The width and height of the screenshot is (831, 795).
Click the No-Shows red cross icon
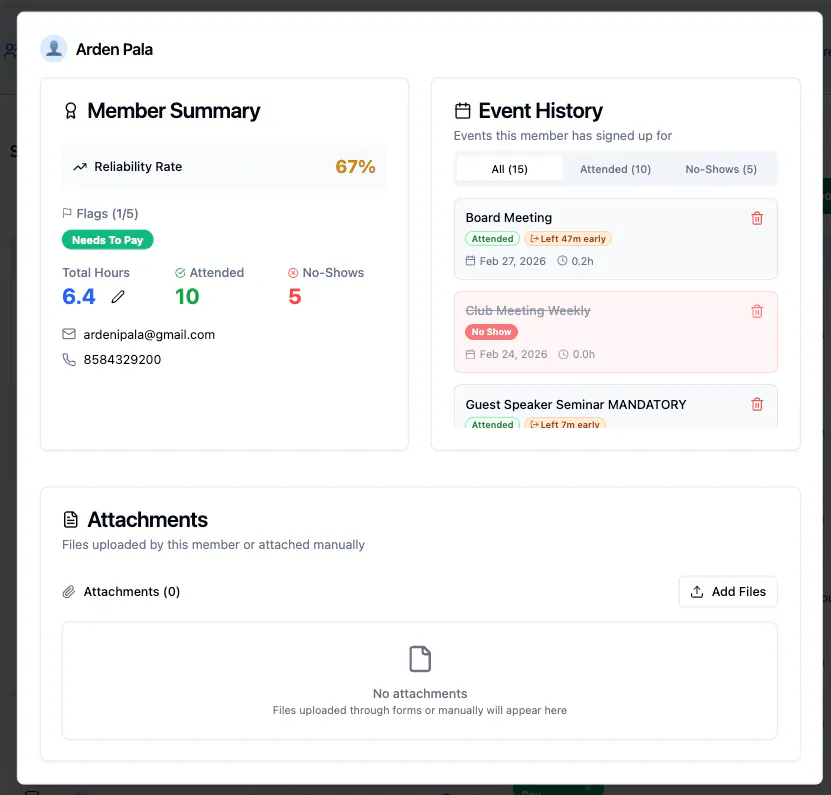click(293, 273)
